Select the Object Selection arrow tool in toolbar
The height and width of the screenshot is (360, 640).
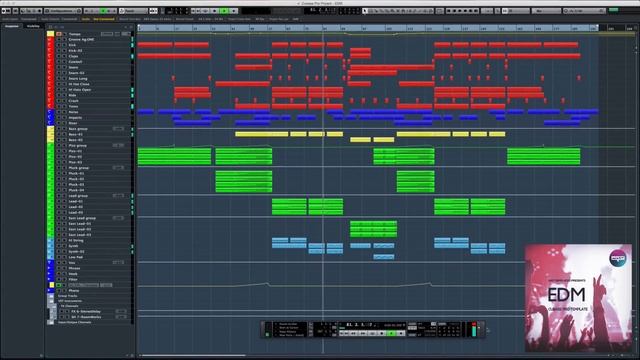click(365, 11)
